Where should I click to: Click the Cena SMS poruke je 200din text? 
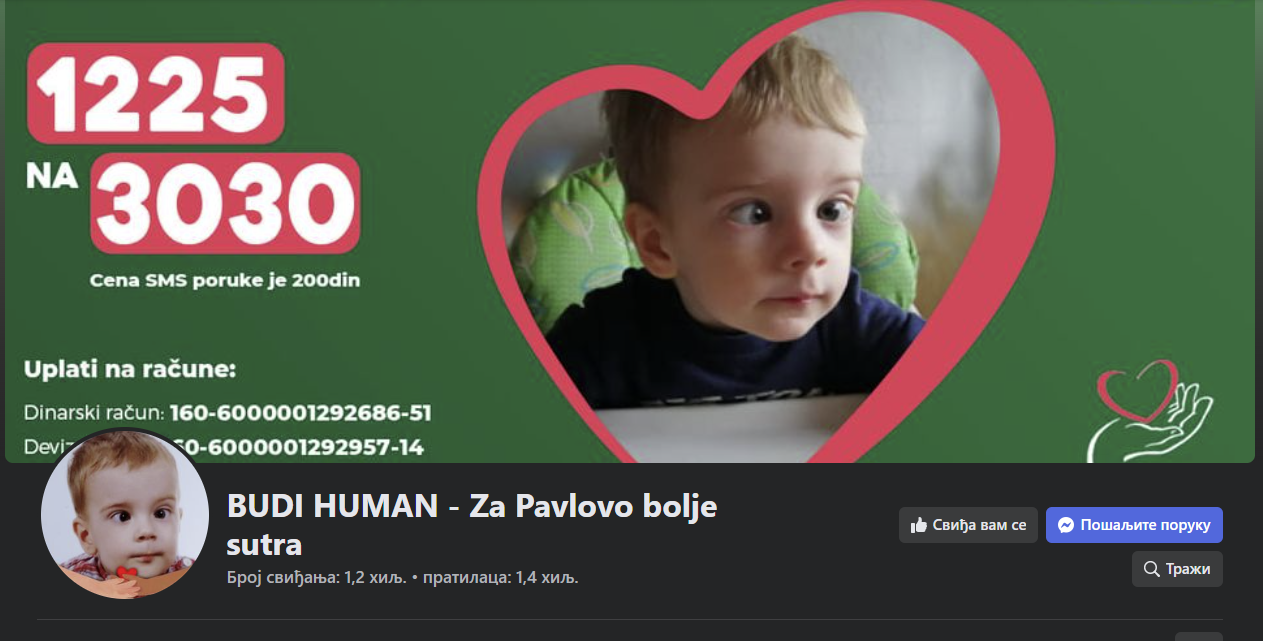click(x=225, y=281)
